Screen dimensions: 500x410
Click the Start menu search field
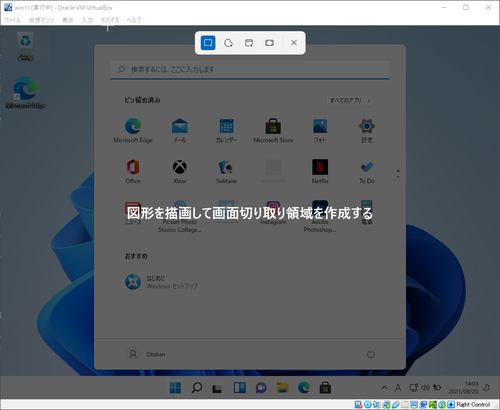(x=250, y=70)
